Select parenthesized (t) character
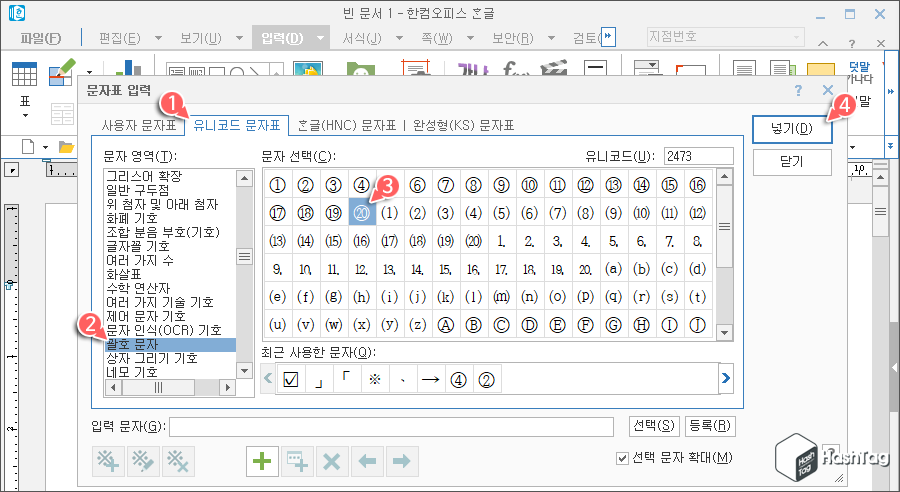 pos(697,297)
